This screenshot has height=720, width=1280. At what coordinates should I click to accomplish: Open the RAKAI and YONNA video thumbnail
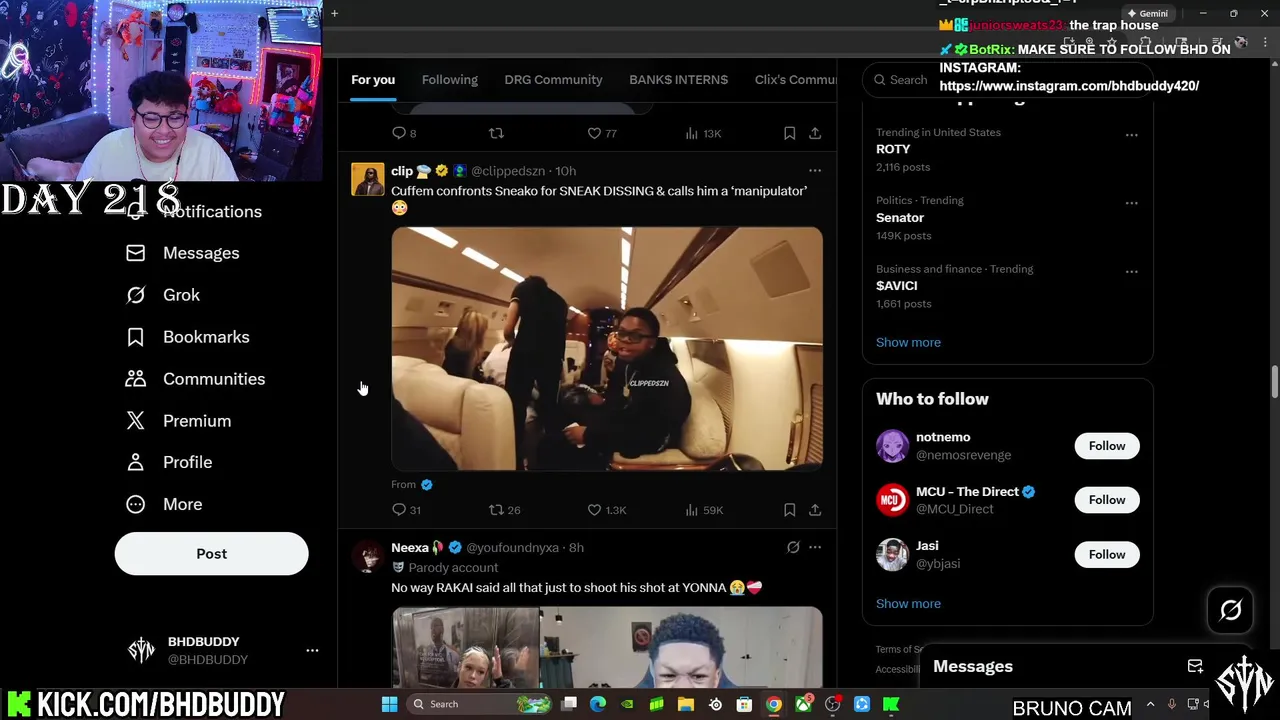point(607,647)
